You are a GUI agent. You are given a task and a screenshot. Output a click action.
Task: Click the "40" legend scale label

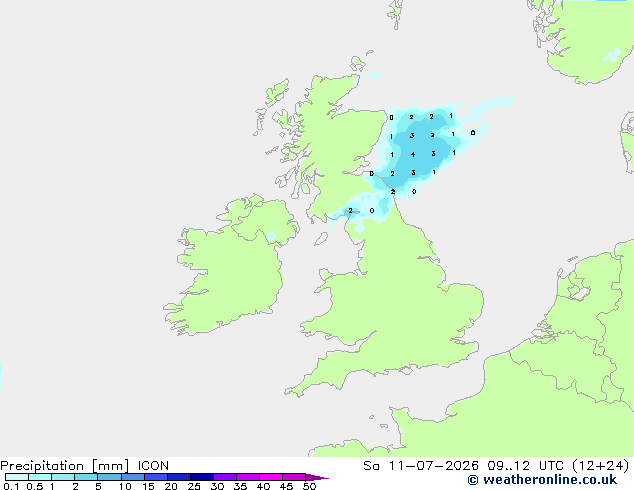[x=263, y=486]
